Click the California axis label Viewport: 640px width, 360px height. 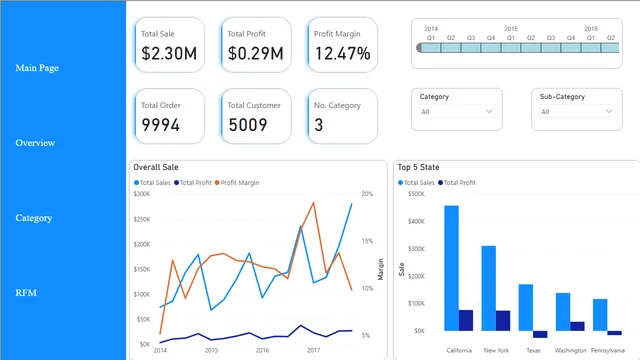coord(459,350)
